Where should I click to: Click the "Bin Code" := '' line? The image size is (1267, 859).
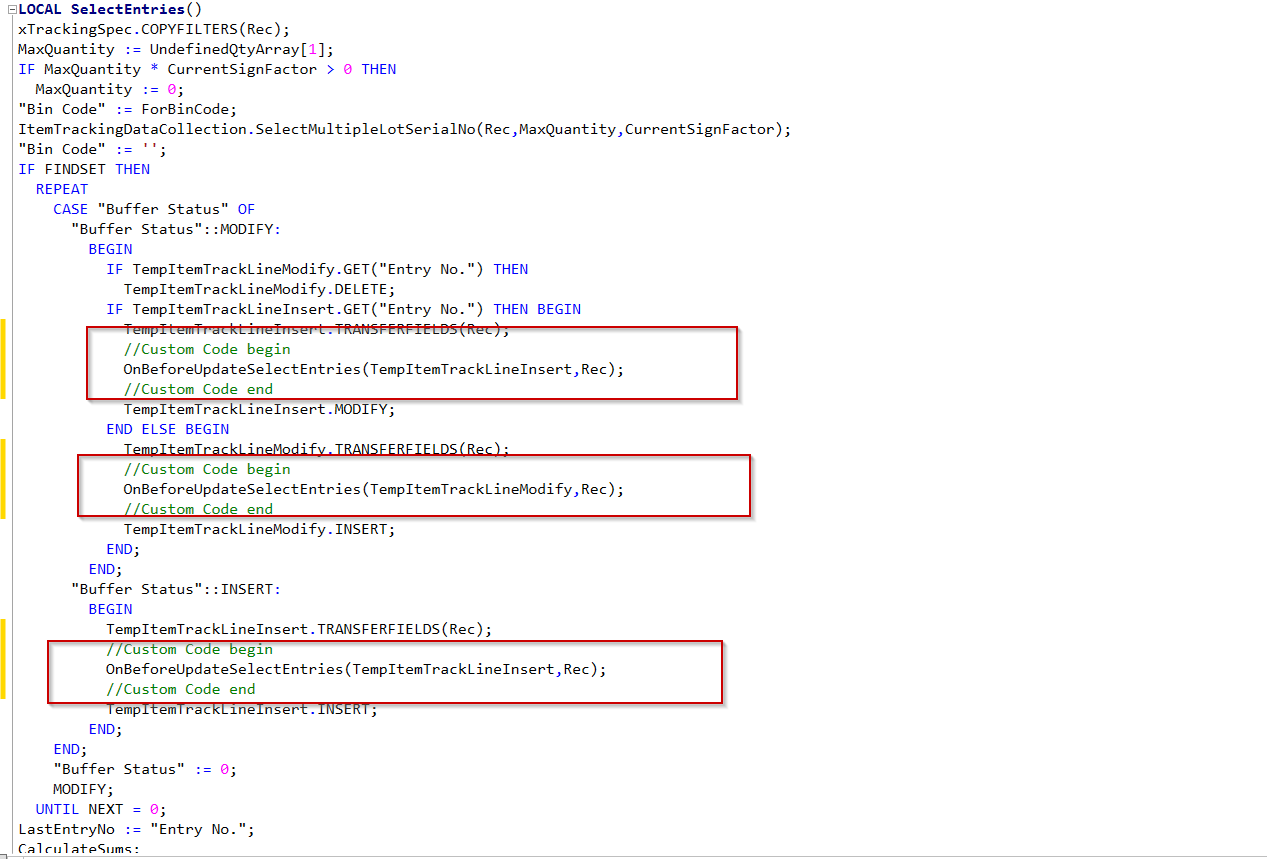[93, 149]
